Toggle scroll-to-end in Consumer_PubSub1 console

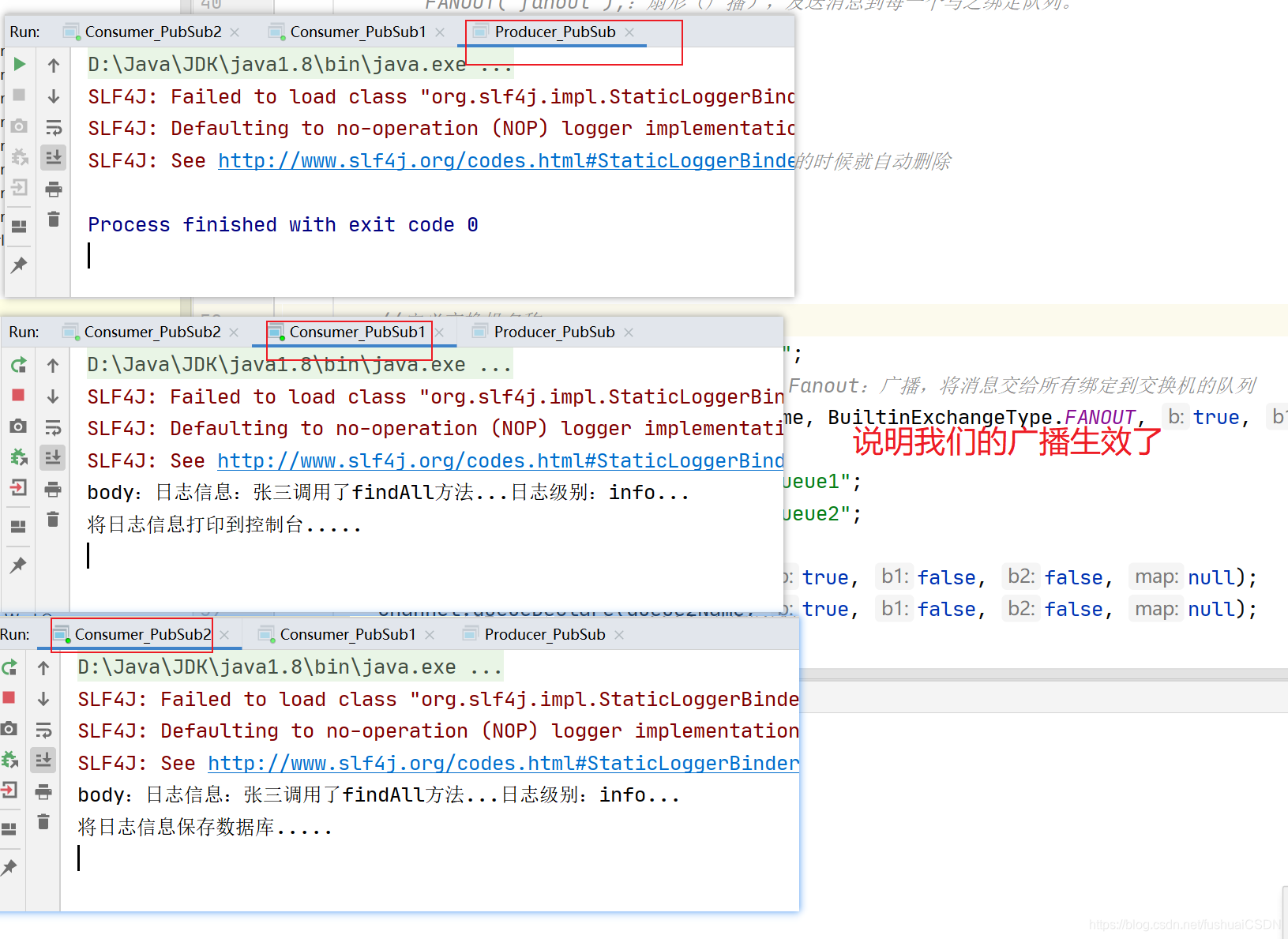pos(53,457)
